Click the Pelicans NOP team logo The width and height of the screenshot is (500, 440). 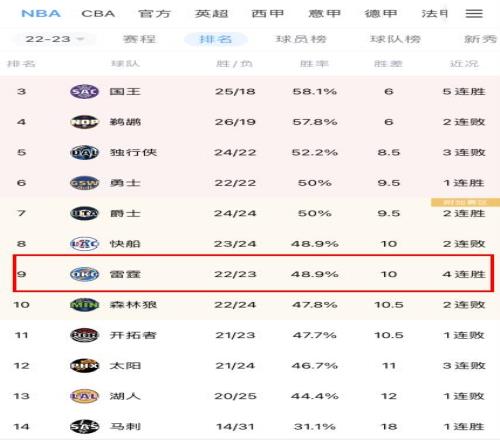pyautogui.click(x=85, y=122)
